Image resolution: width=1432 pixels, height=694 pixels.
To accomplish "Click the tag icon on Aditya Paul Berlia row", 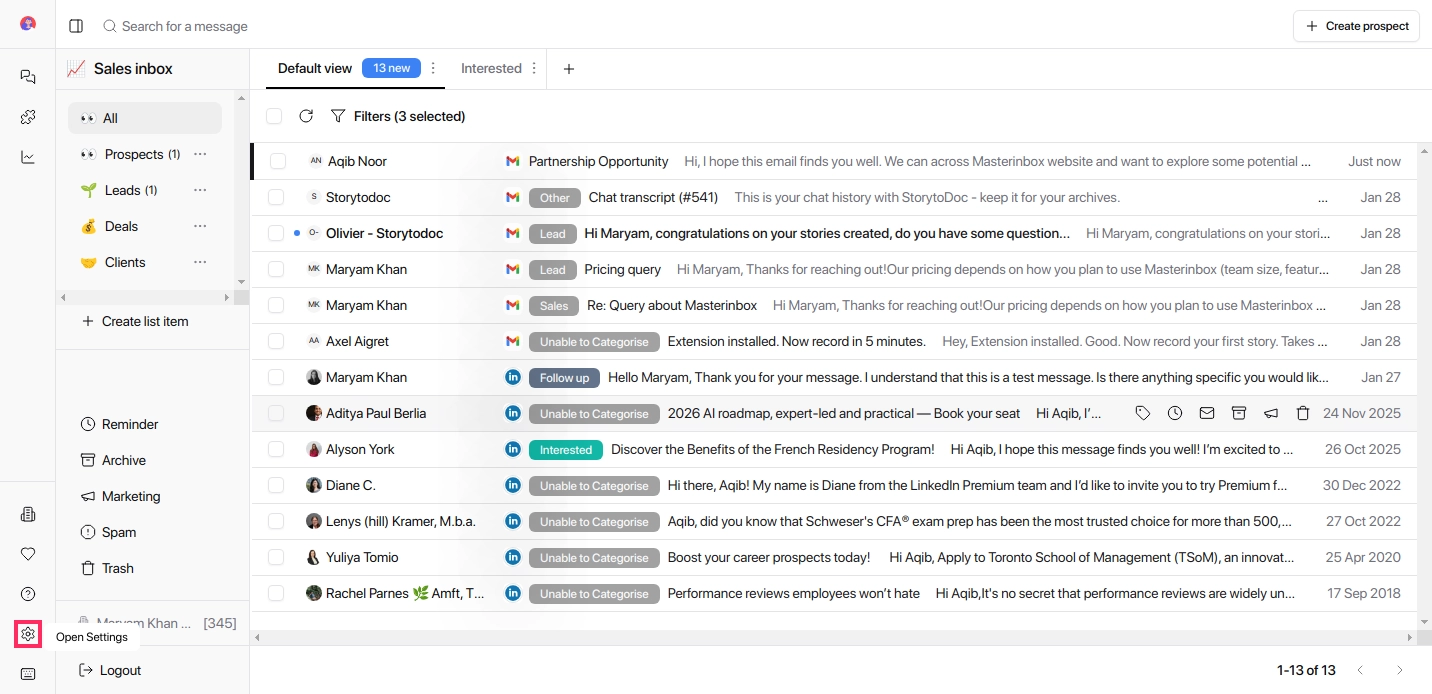I will click(1143, 413).
